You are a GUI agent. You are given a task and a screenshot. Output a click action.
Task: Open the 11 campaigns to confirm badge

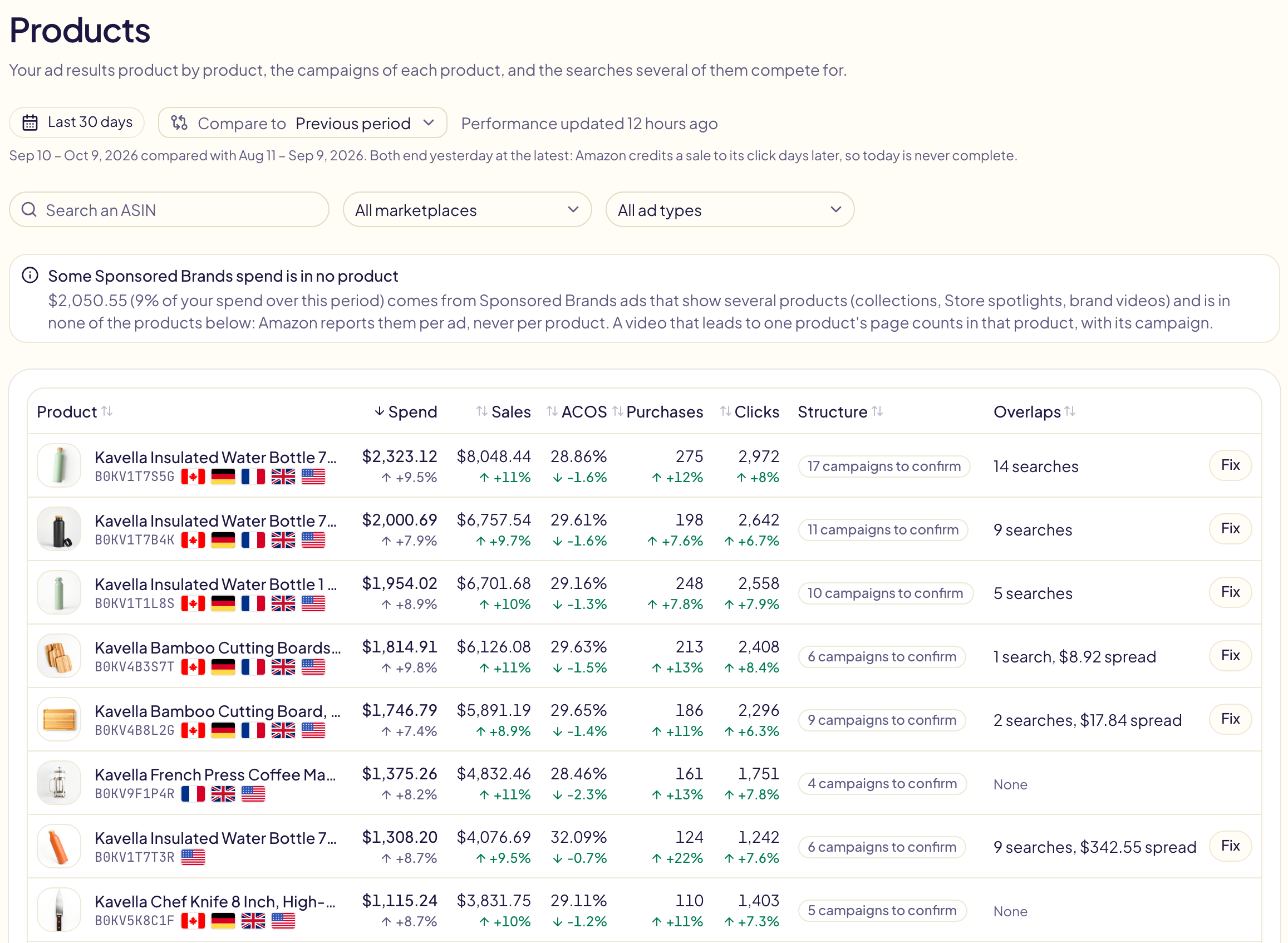click(x=883, y=530)
